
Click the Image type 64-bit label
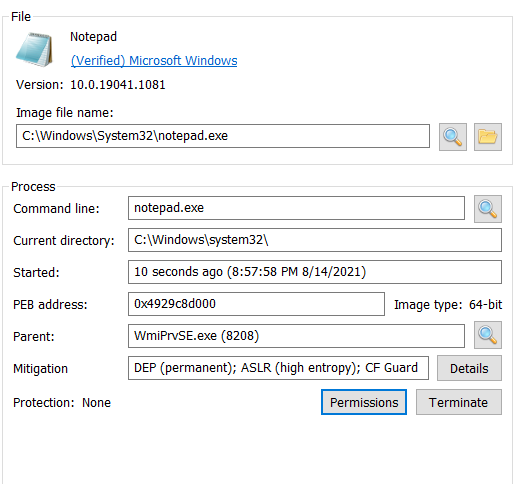(448, 305)
